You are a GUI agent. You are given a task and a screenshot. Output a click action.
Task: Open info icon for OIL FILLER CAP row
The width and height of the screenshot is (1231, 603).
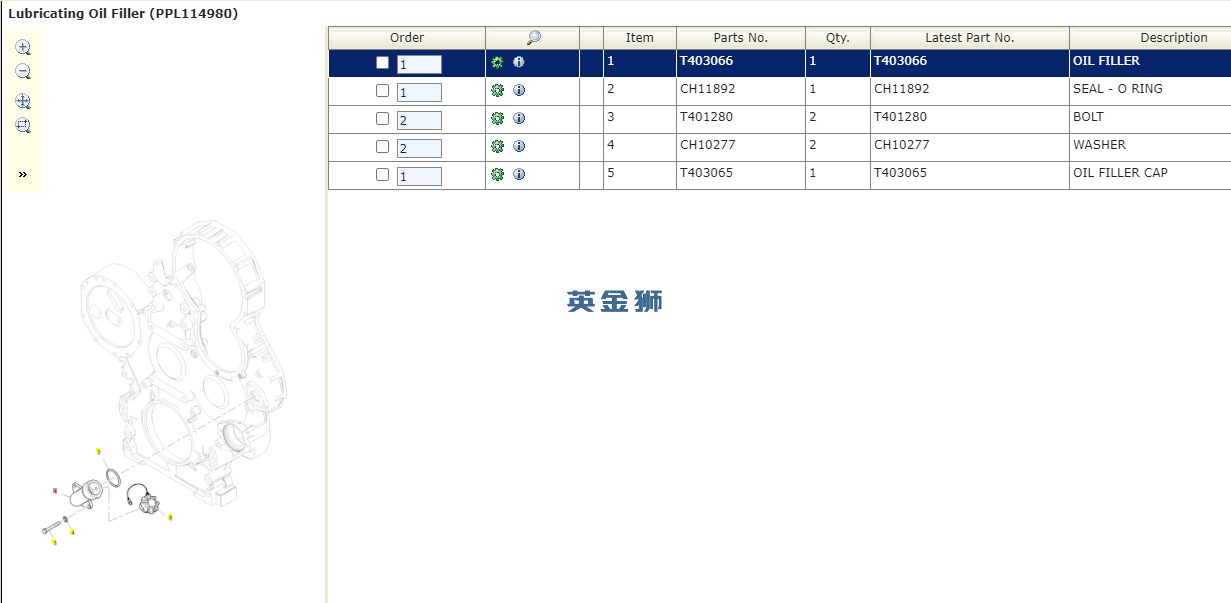tap(519, 174)
